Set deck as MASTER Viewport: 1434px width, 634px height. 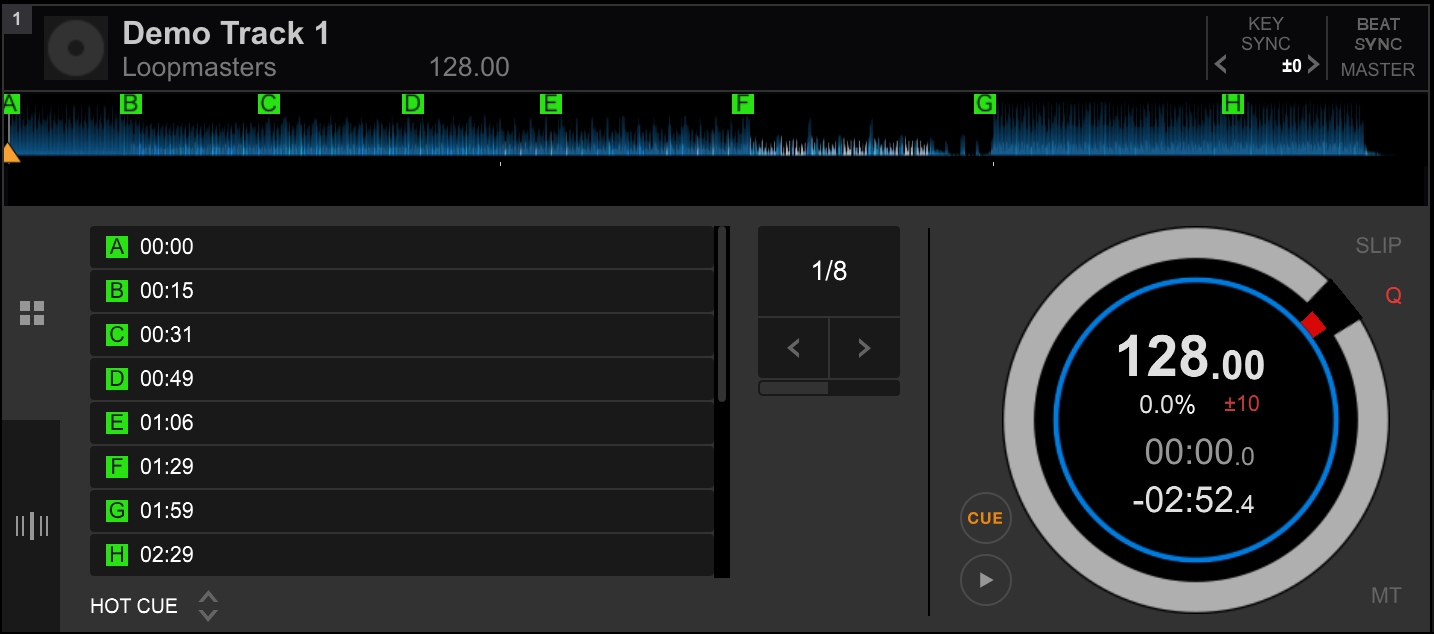pos(1378,70)
